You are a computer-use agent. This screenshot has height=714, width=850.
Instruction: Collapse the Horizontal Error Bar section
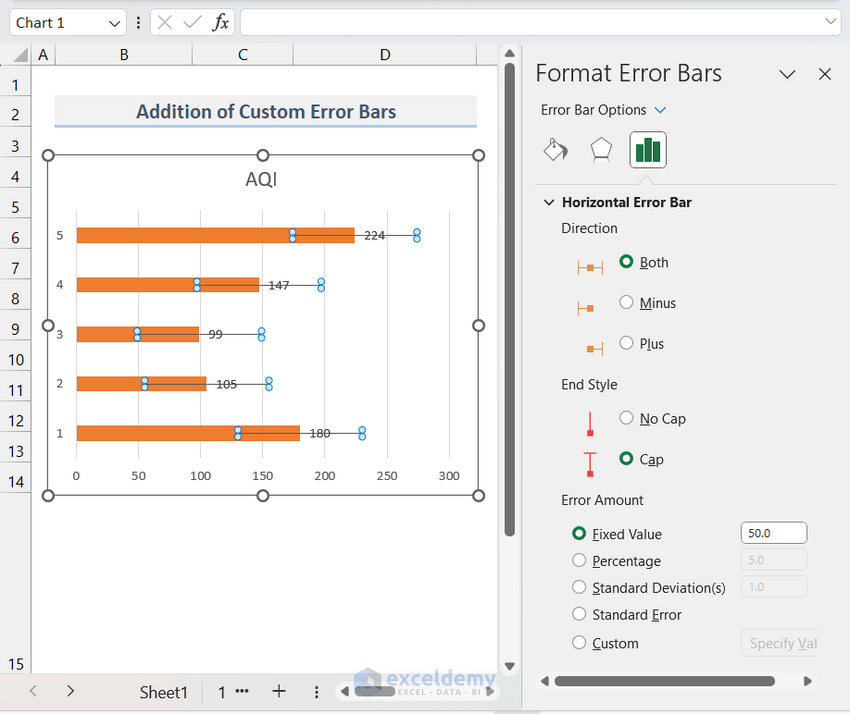tap(548, 201)
